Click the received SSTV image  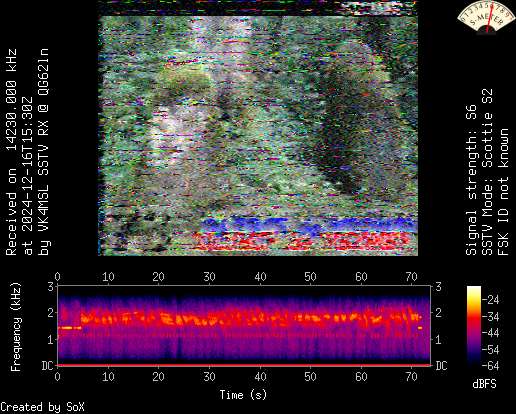coord(258,128)
